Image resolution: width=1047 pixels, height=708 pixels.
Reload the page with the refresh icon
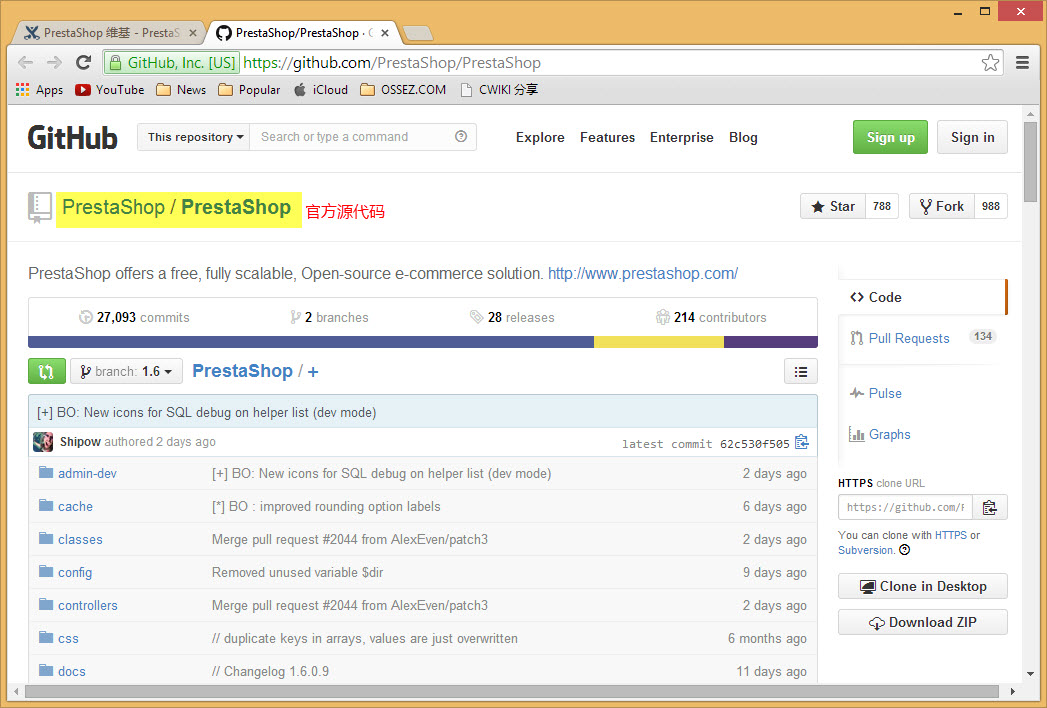point(83,63)
